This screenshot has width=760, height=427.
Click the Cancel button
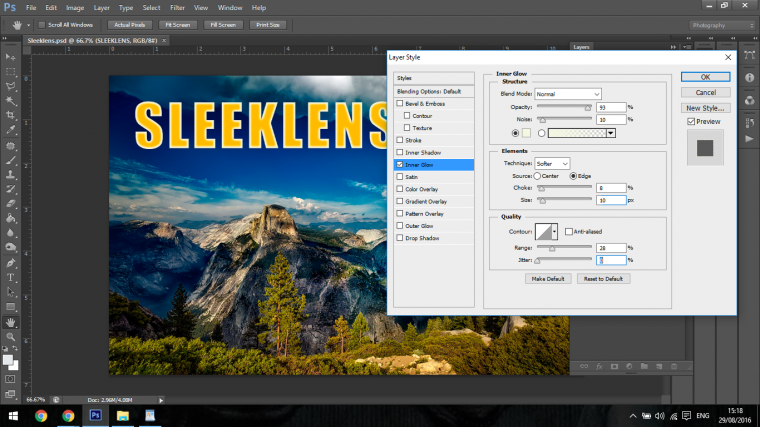pyautogui.click(x=705, y=93)
